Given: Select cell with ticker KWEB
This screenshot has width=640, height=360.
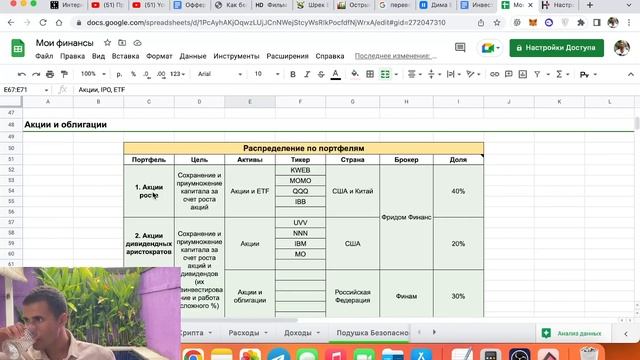Looking at the screenshot, I should click(x=300, y=170).
